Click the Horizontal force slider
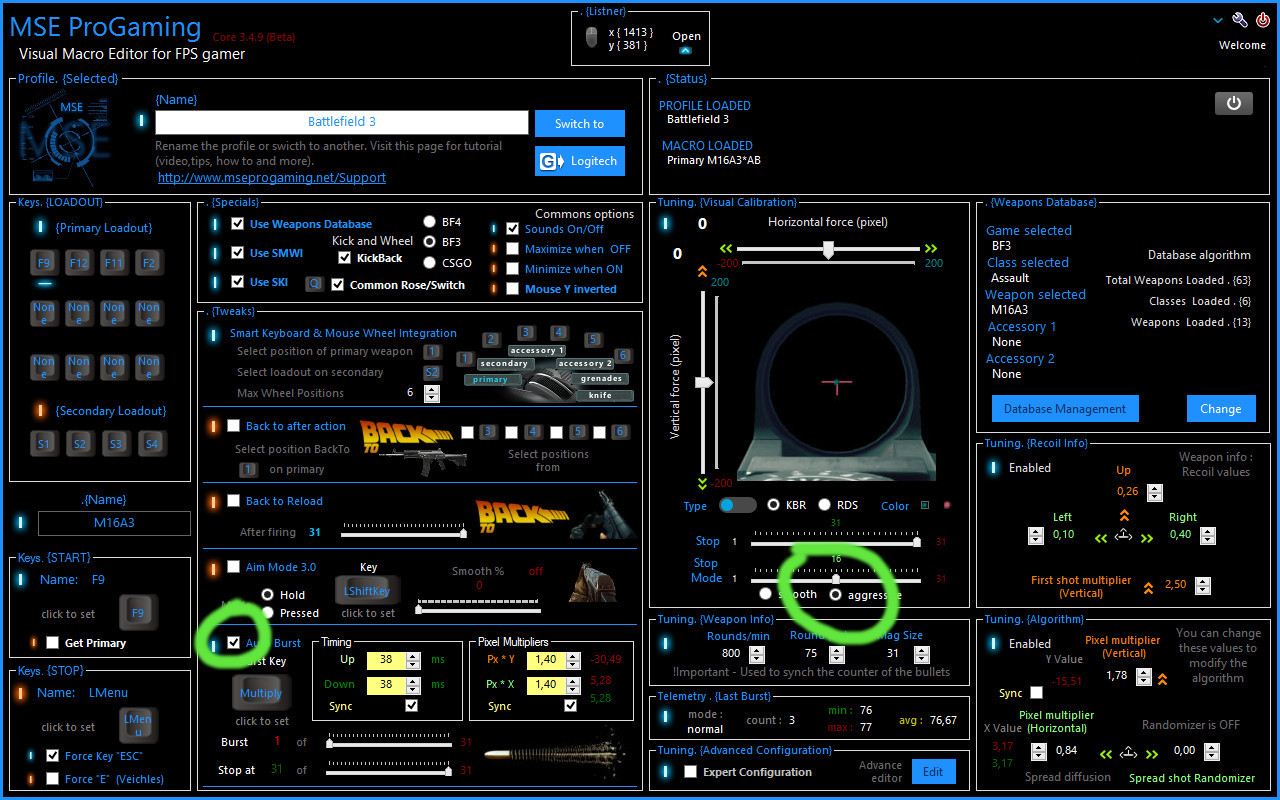The image size is (1280, 800). click(828, 250)
